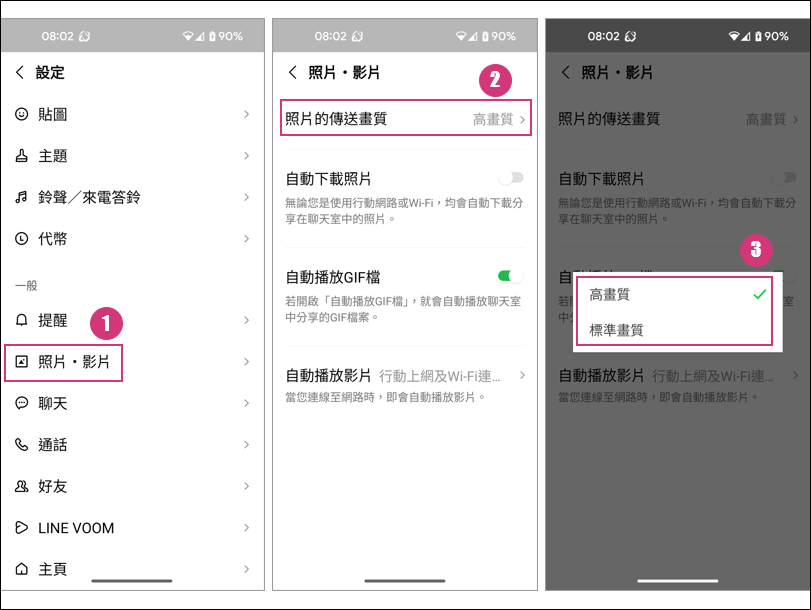Tap sync icon next to 08:02 in right phone

[630, 36]
